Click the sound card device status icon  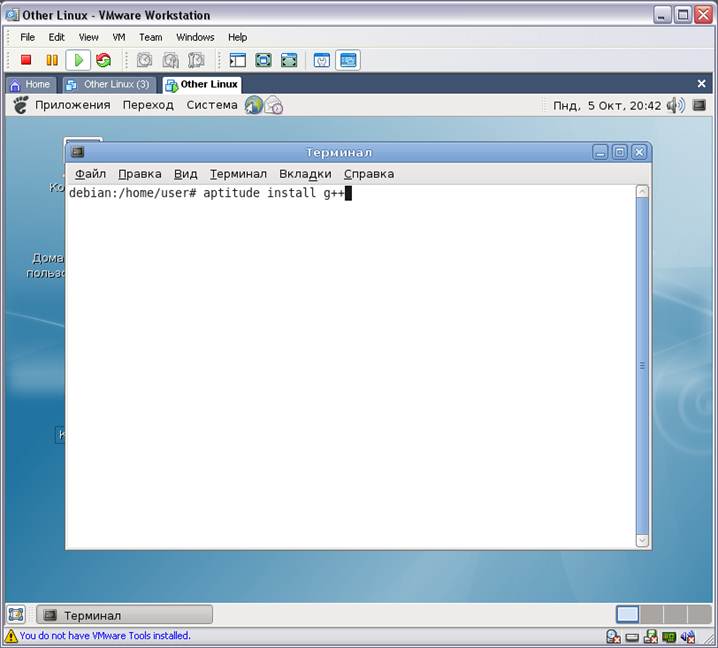[688, 637]
